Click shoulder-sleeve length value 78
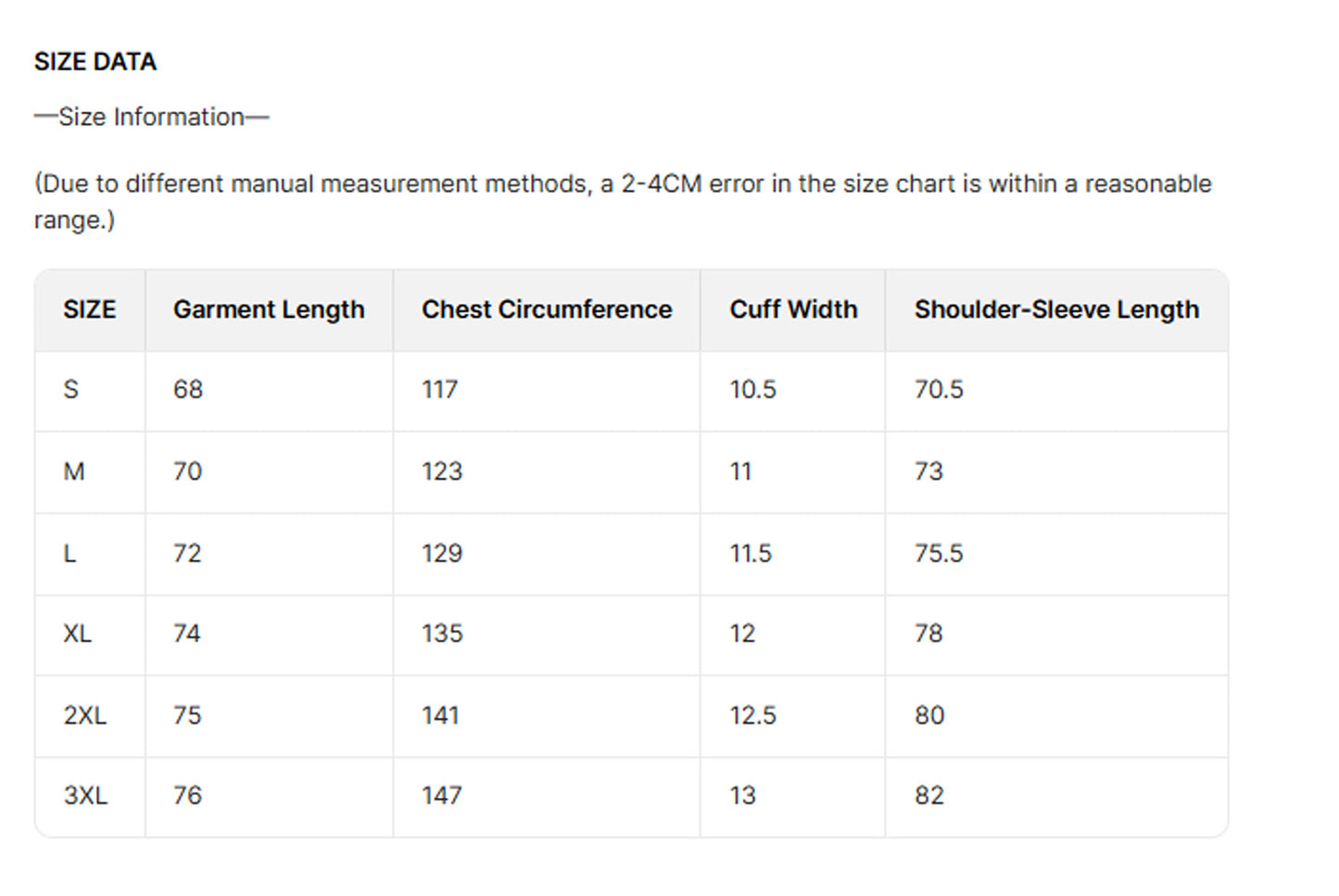This screenshot has width=1339, height=896. pyautogui.click(x=928, y=634)
